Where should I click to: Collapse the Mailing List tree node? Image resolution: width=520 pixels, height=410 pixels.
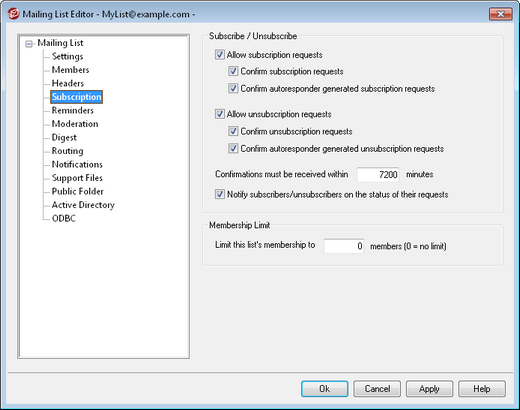(29, 44)
